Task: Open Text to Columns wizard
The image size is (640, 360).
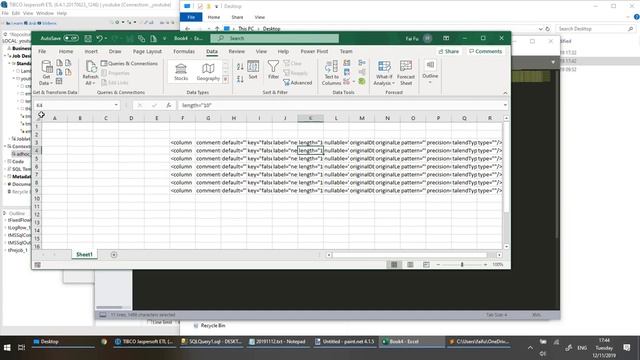Action: 331,73
